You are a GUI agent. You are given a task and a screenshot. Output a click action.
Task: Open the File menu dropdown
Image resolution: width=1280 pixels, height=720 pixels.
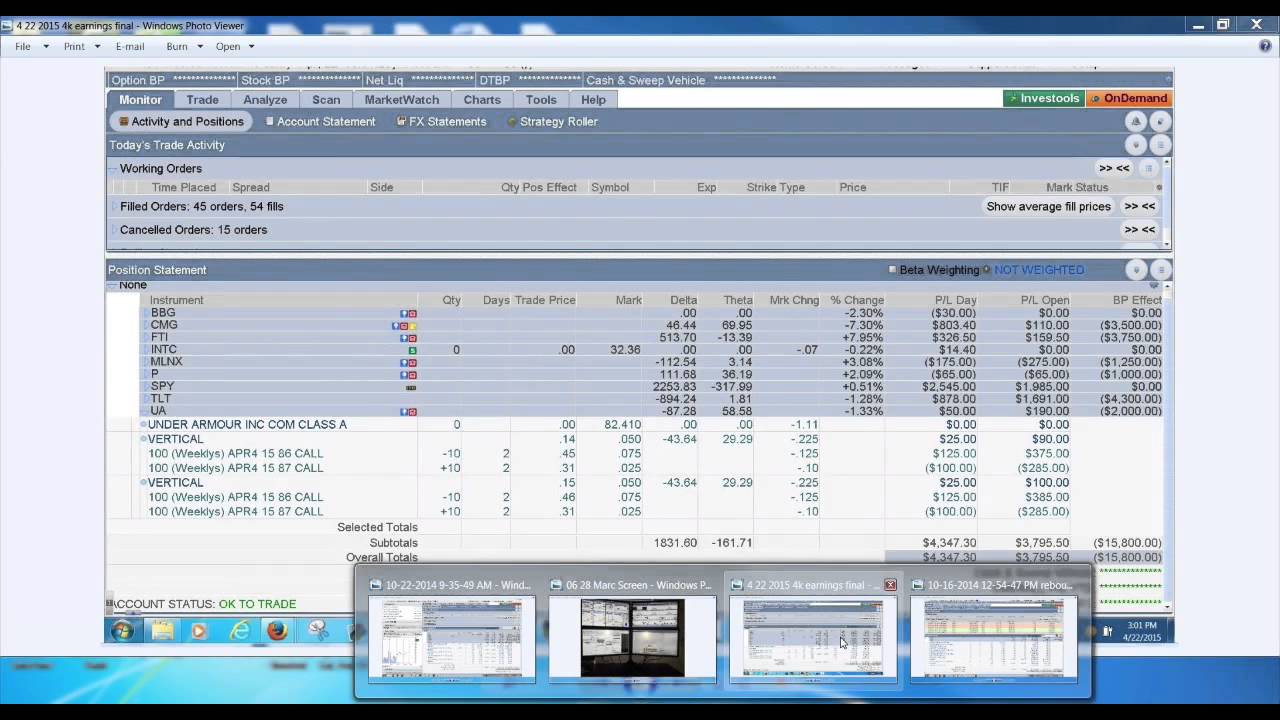[x=32, y=46]
